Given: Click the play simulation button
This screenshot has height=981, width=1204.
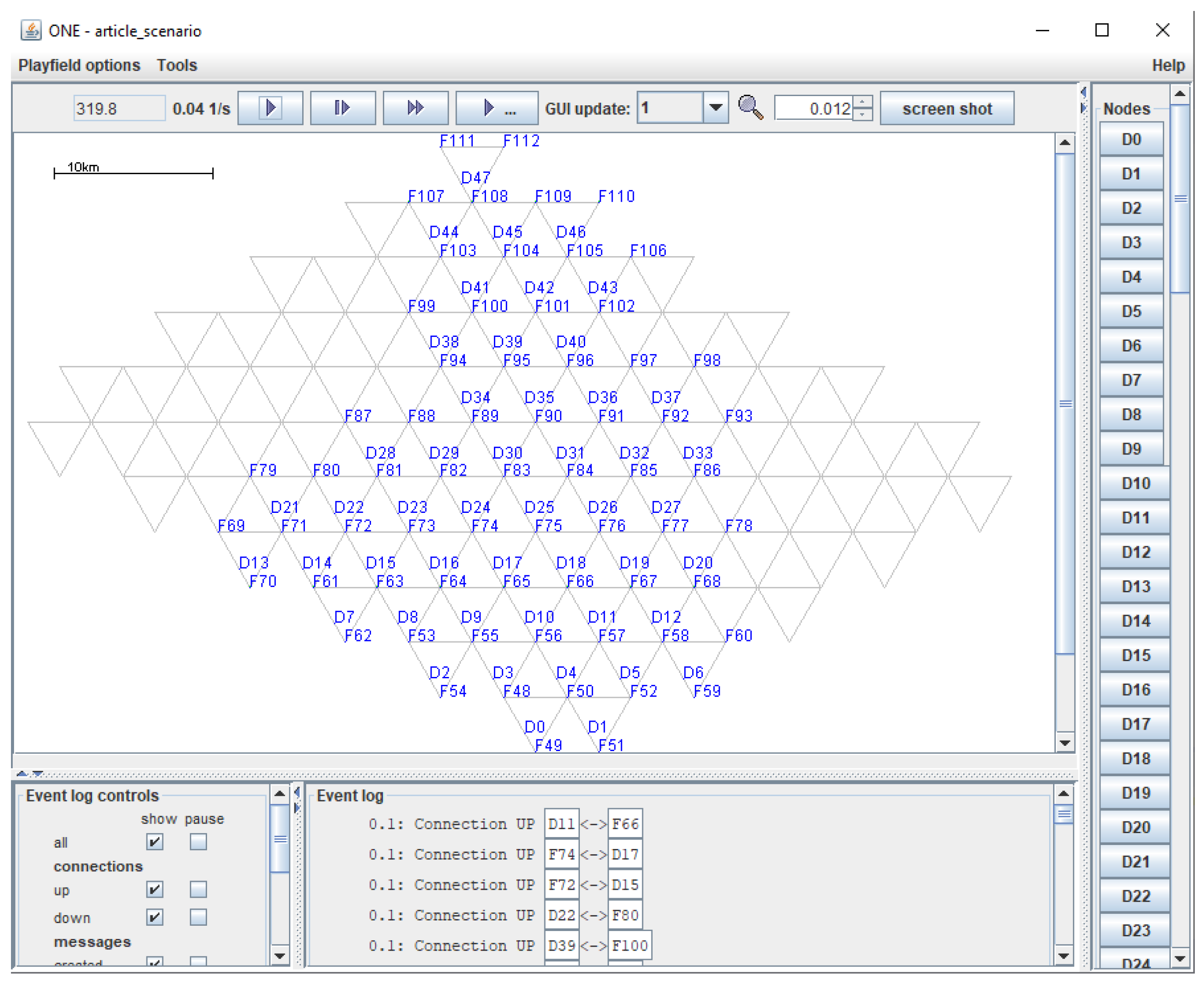Looking at the screenshot, I should point(270,107).
